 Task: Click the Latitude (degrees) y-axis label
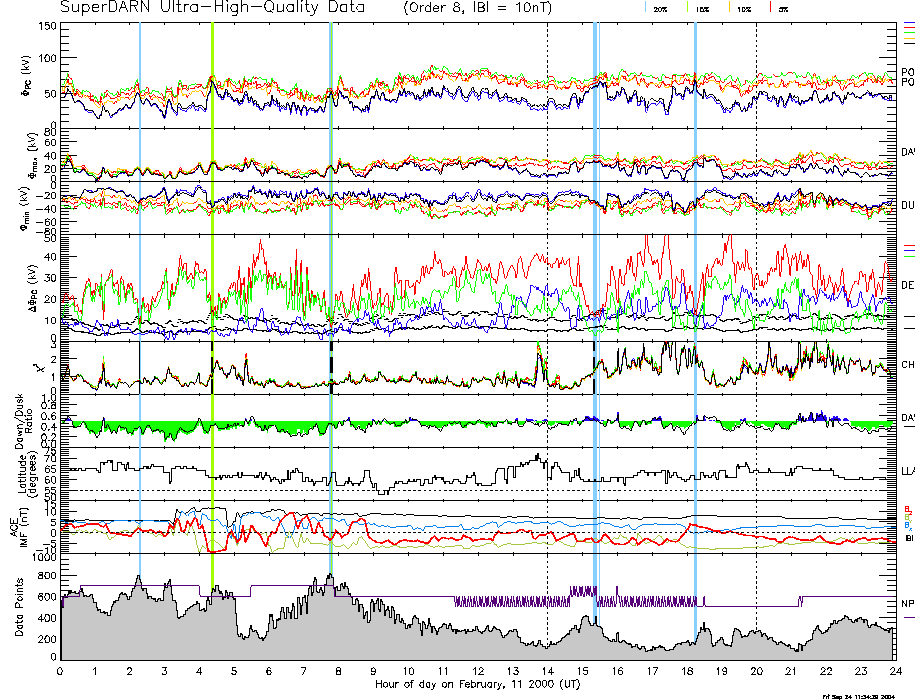point(20,468)
